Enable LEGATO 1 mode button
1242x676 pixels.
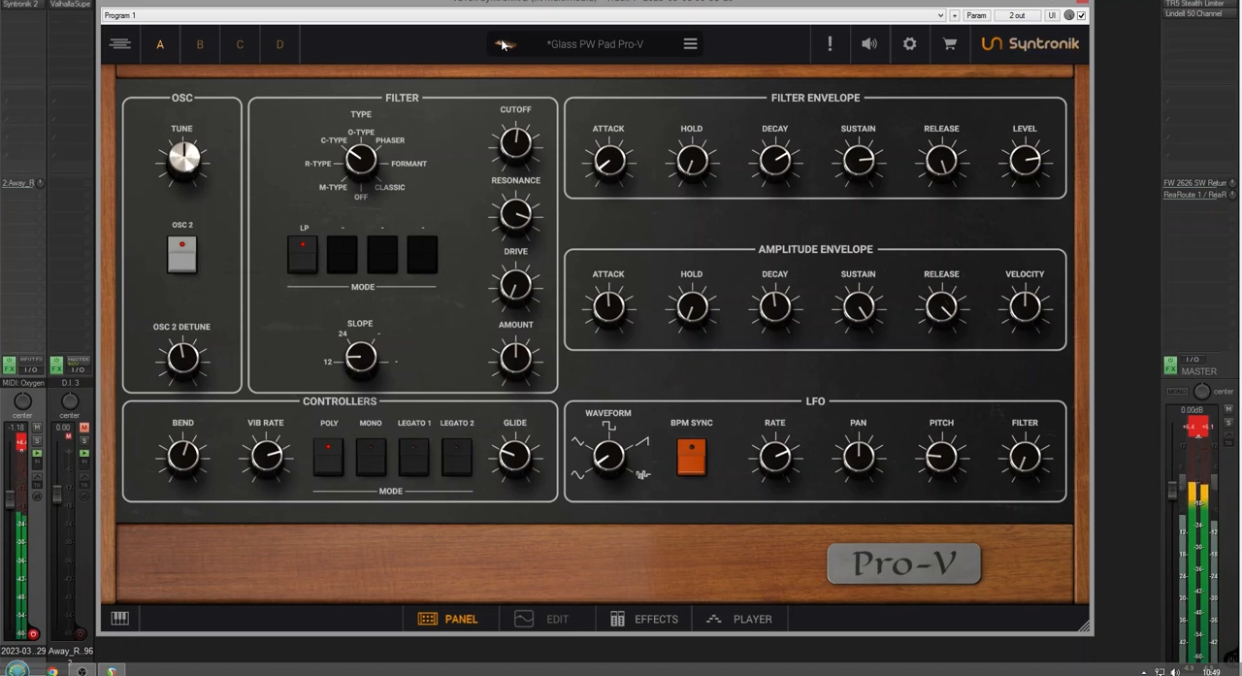[x=414, y=457]
